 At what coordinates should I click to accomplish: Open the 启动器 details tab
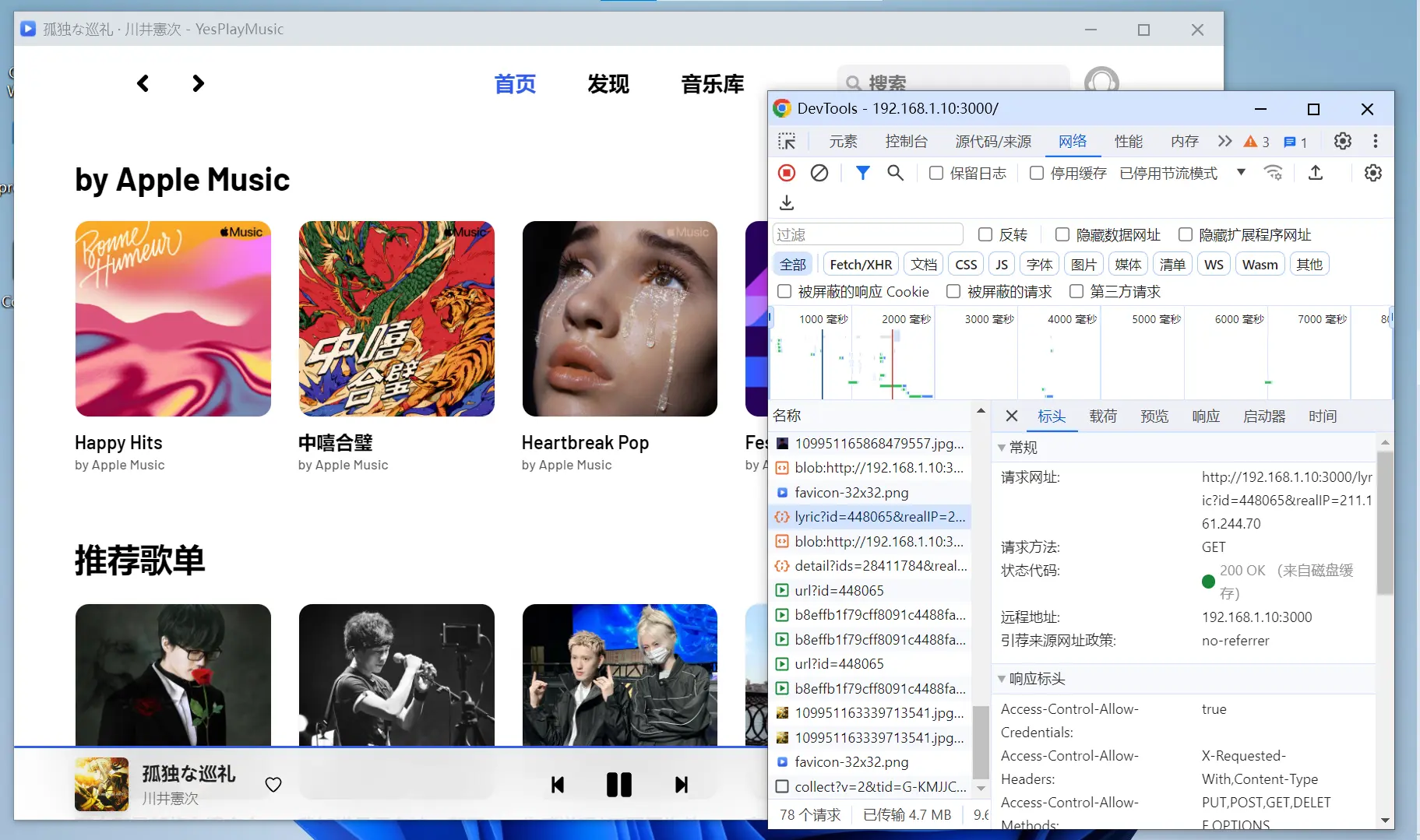1264,416
